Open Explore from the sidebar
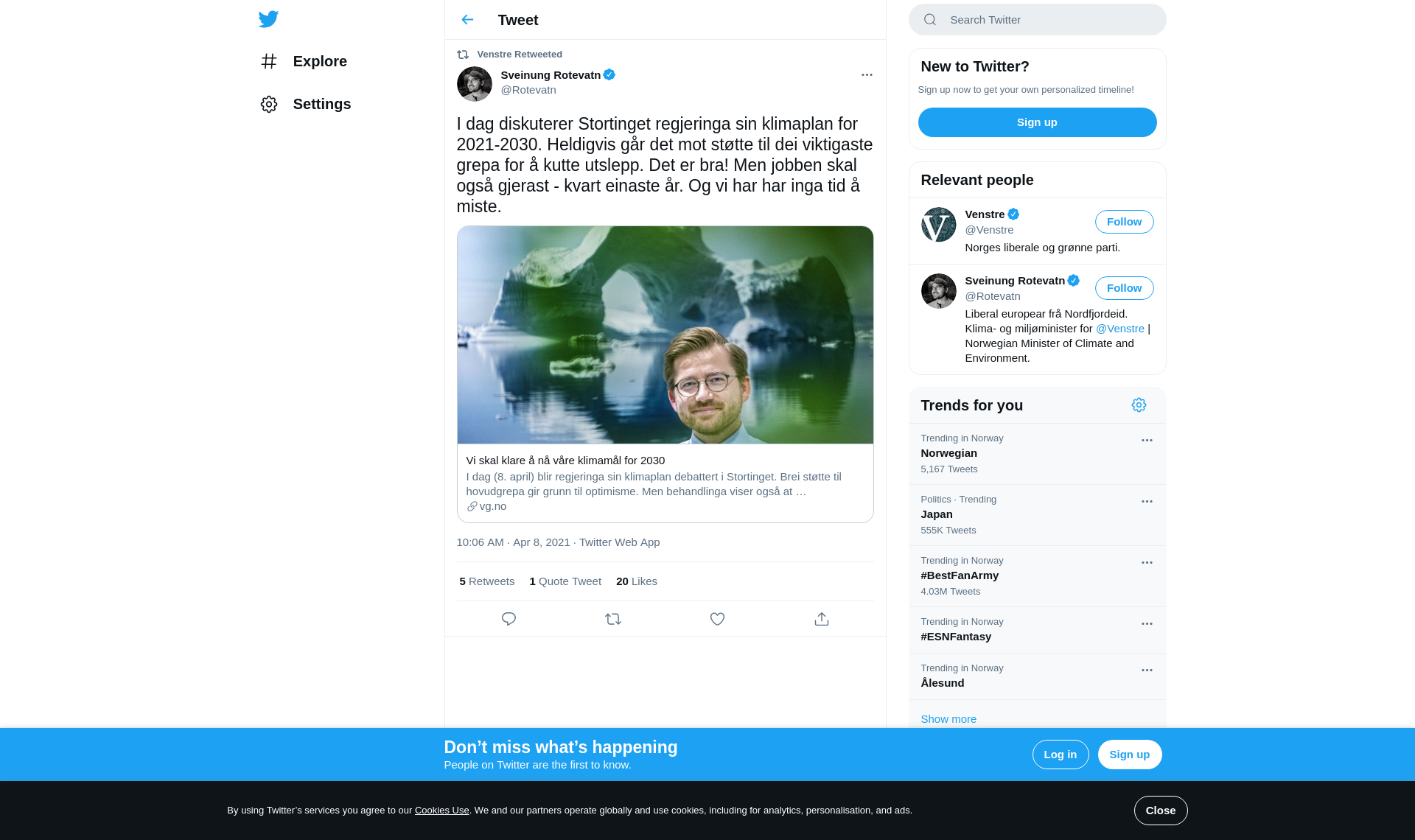The height and width of the screenshot is (840, 1415). pyautogui.click(x=304, y=61)
